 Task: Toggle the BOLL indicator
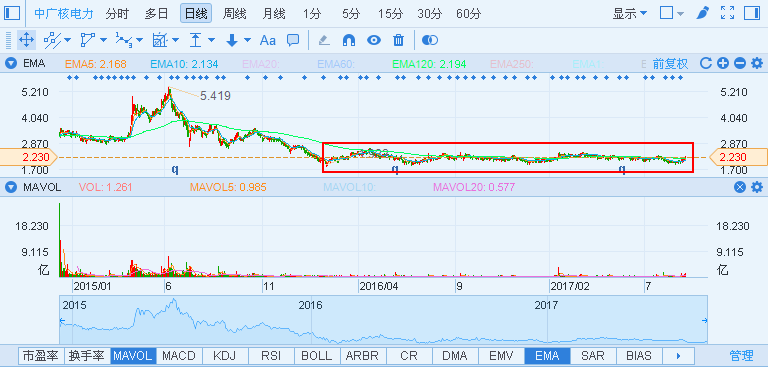pyautogui.click(x=317, y=356)
